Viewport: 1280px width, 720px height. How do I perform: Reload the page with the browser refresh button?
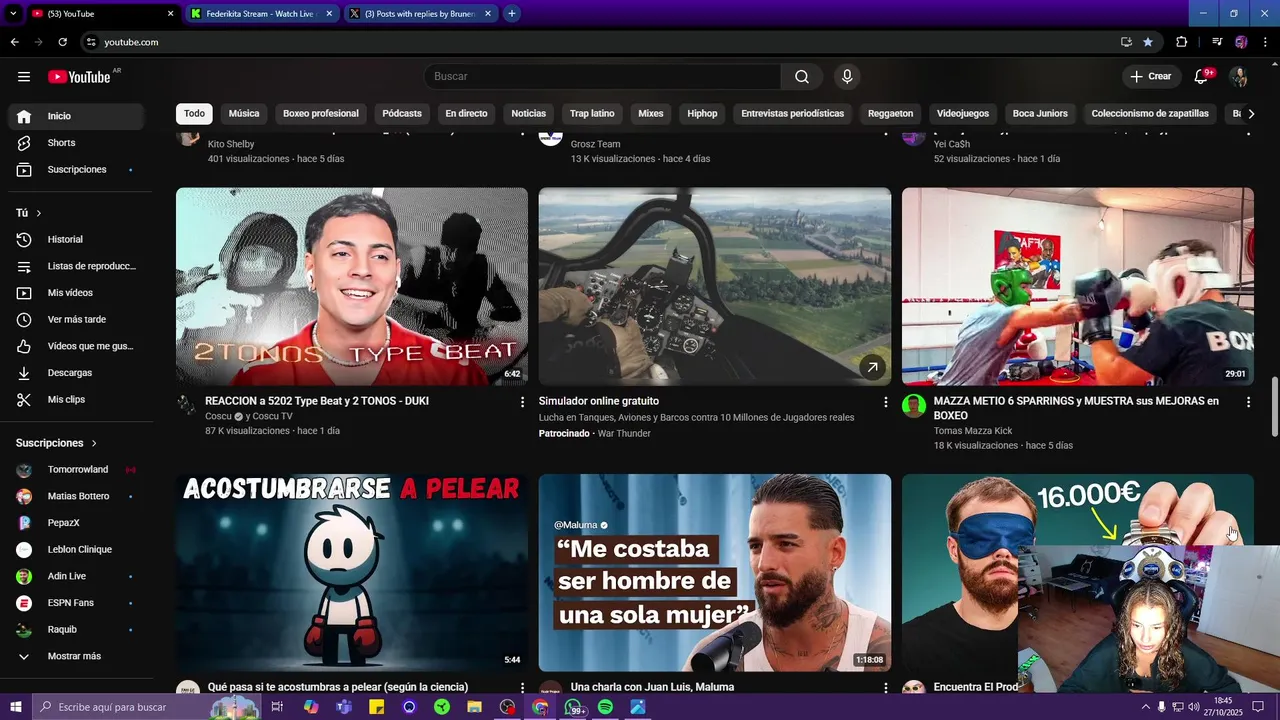pos(62,42)
